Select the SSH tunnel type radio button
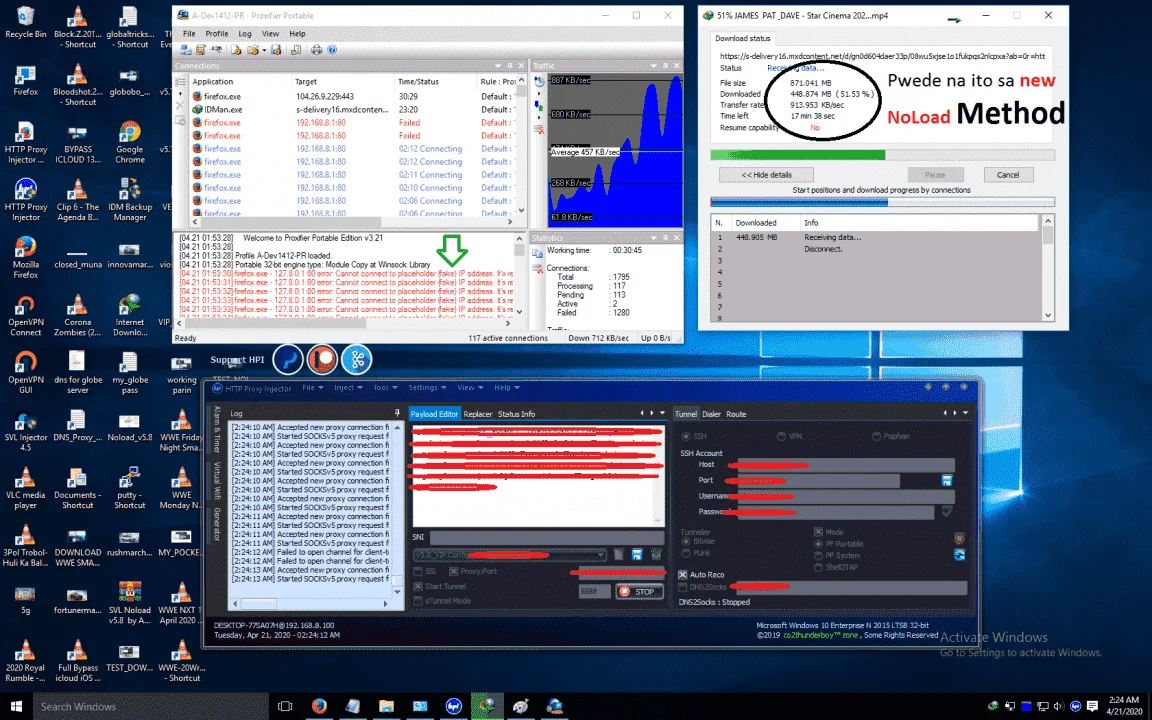1152x720 pixels. point(685,436)
